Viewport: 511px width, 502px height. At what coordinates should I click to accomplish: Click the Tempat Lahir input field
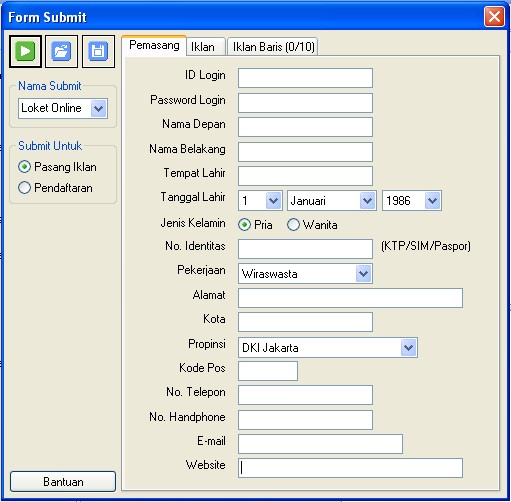tap(305, 176)
